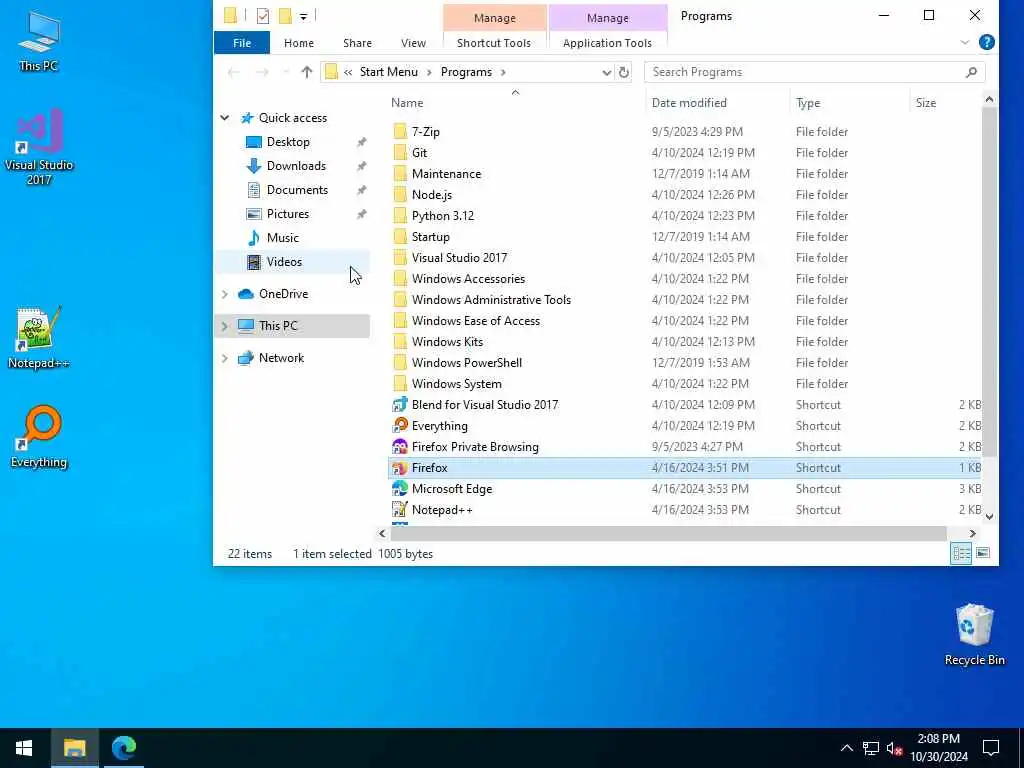Select the Node.js folder row
Image resolution: width=1024 pixels, height=768 pixels.
click(x=686, y=195)
